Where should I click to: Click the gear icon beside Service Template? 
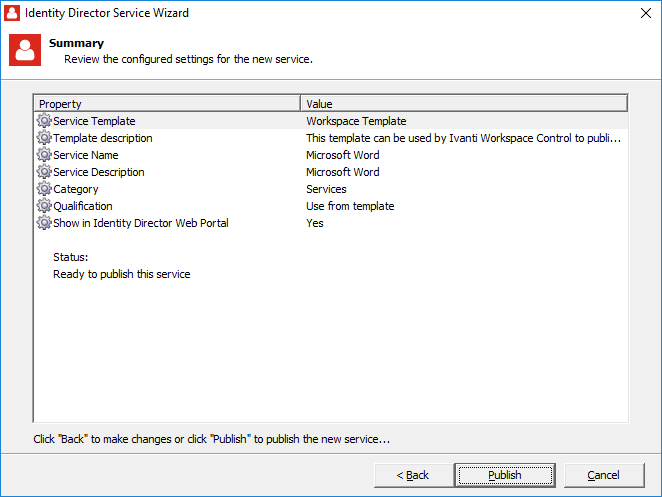coord(44,121)
